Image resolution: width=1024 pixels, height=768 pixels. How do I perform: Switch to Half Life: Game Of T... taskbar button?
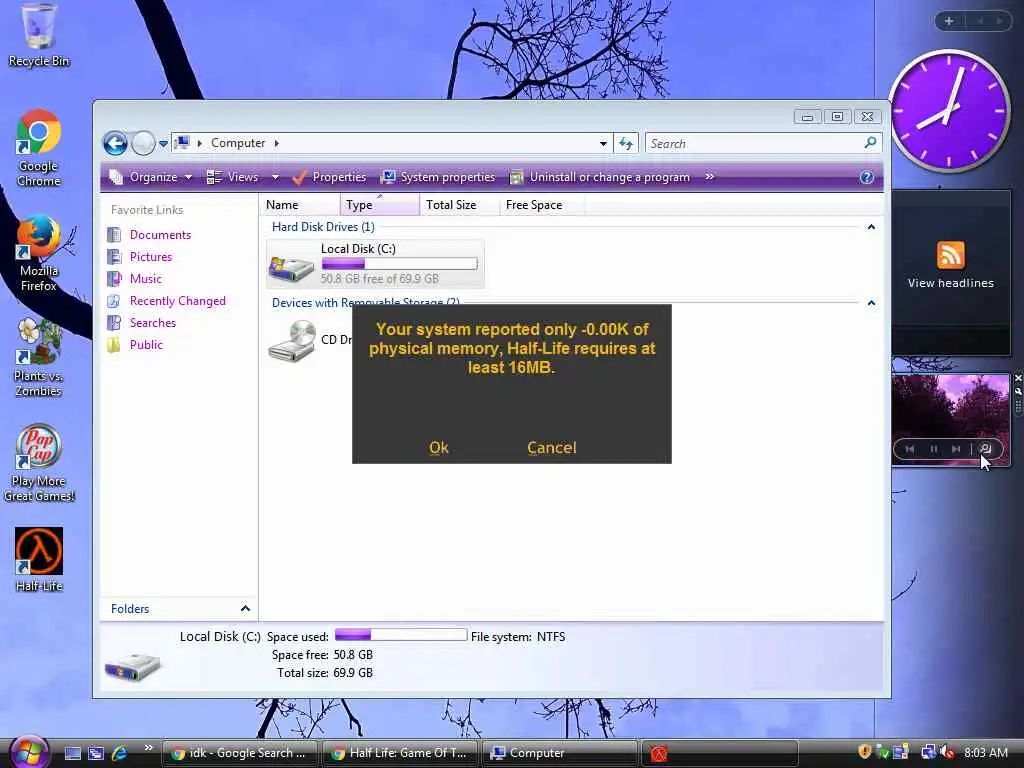(x=400, y=753)
